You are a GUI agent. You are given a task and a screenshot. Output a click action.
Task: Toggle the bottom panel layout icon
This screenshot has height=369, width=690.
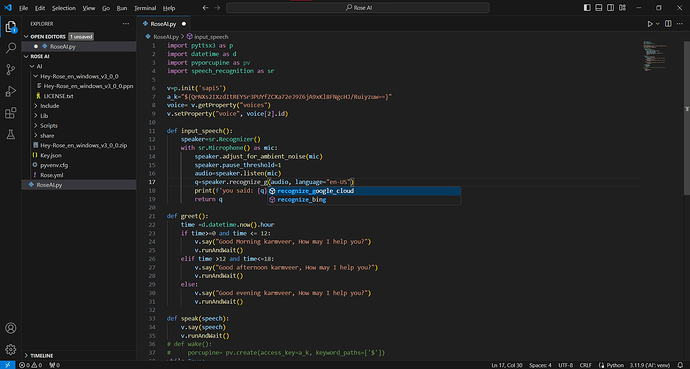click(599, 7)
